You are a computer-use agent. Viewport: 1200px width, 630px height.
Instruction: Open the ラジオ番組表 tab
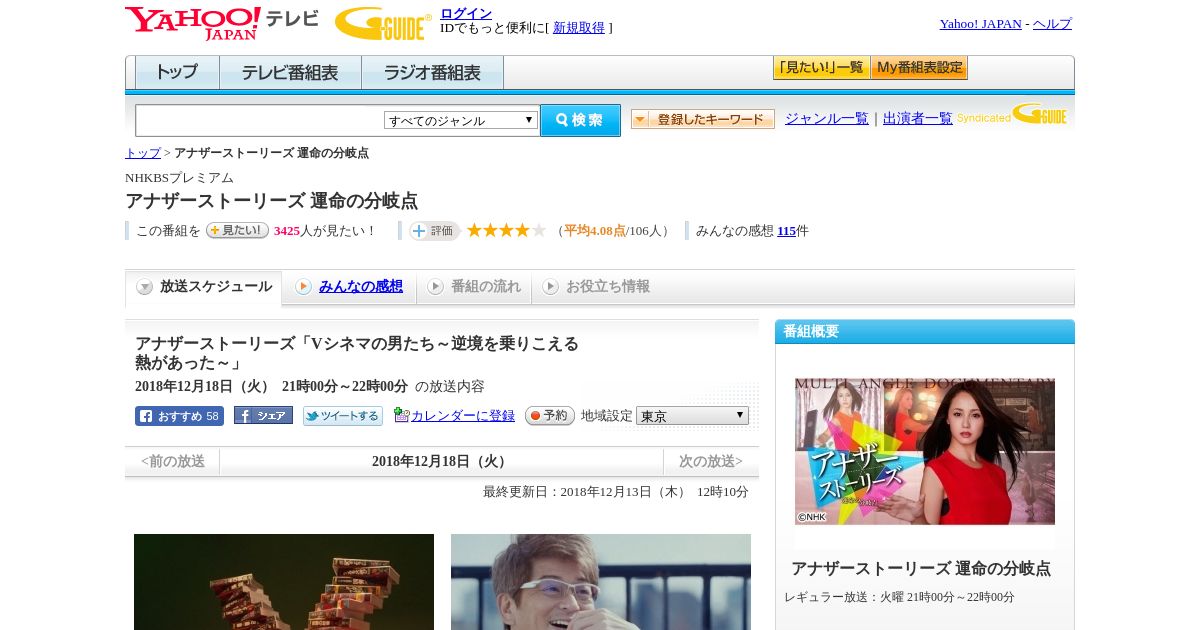tap(432, 73)
